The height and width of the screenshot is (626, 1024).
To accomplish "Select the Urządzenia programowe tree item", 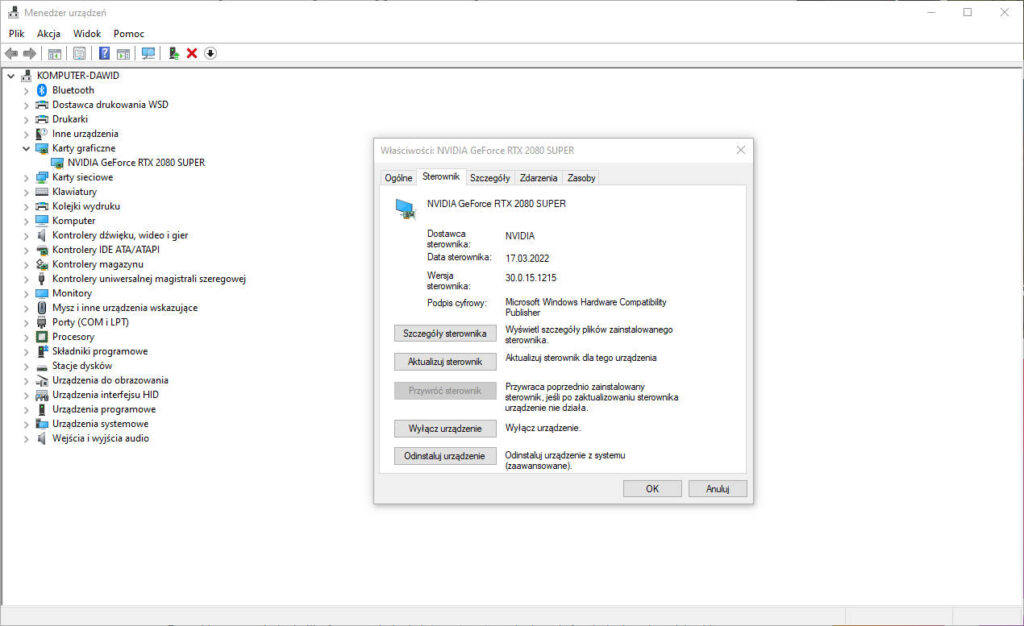I will point(104,409).
